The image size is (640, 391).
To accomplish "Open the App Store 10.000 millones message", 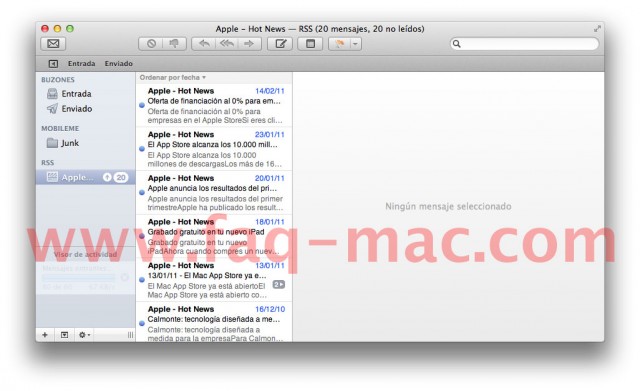I will tap(214, 149).
